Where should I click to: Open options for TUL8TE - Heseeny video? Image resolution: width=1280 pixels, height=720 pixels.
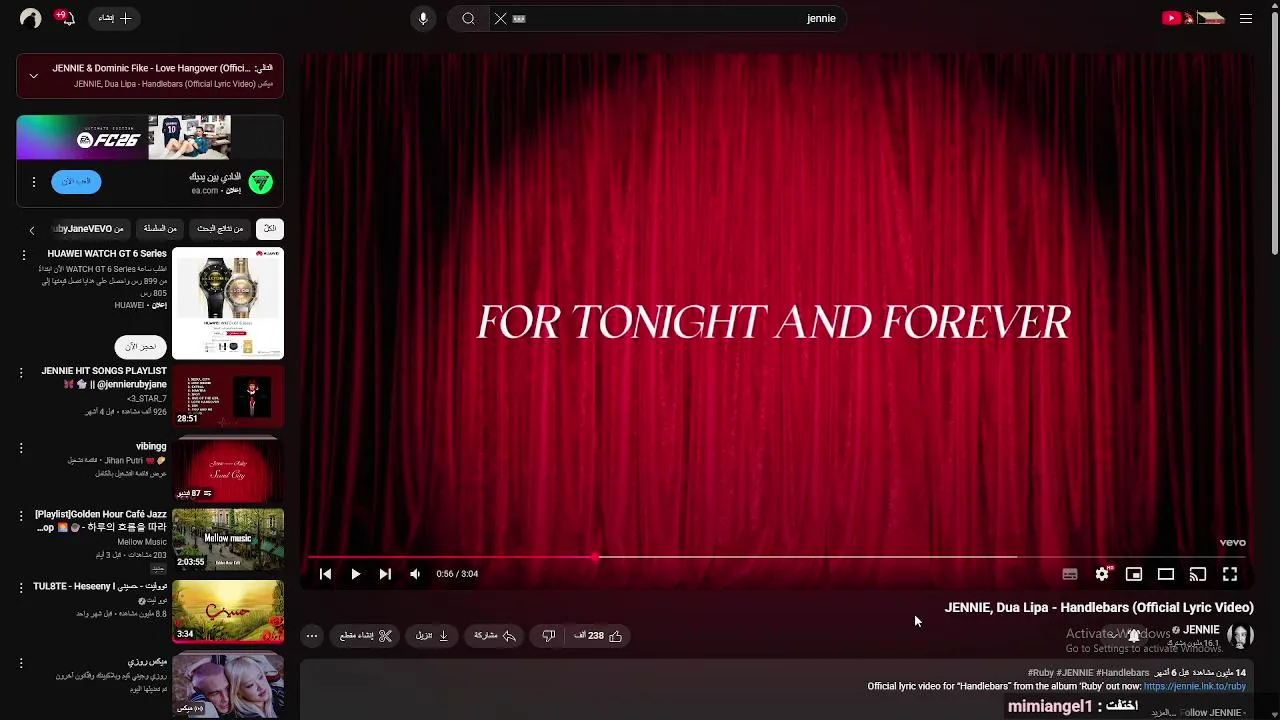point(21,588)
